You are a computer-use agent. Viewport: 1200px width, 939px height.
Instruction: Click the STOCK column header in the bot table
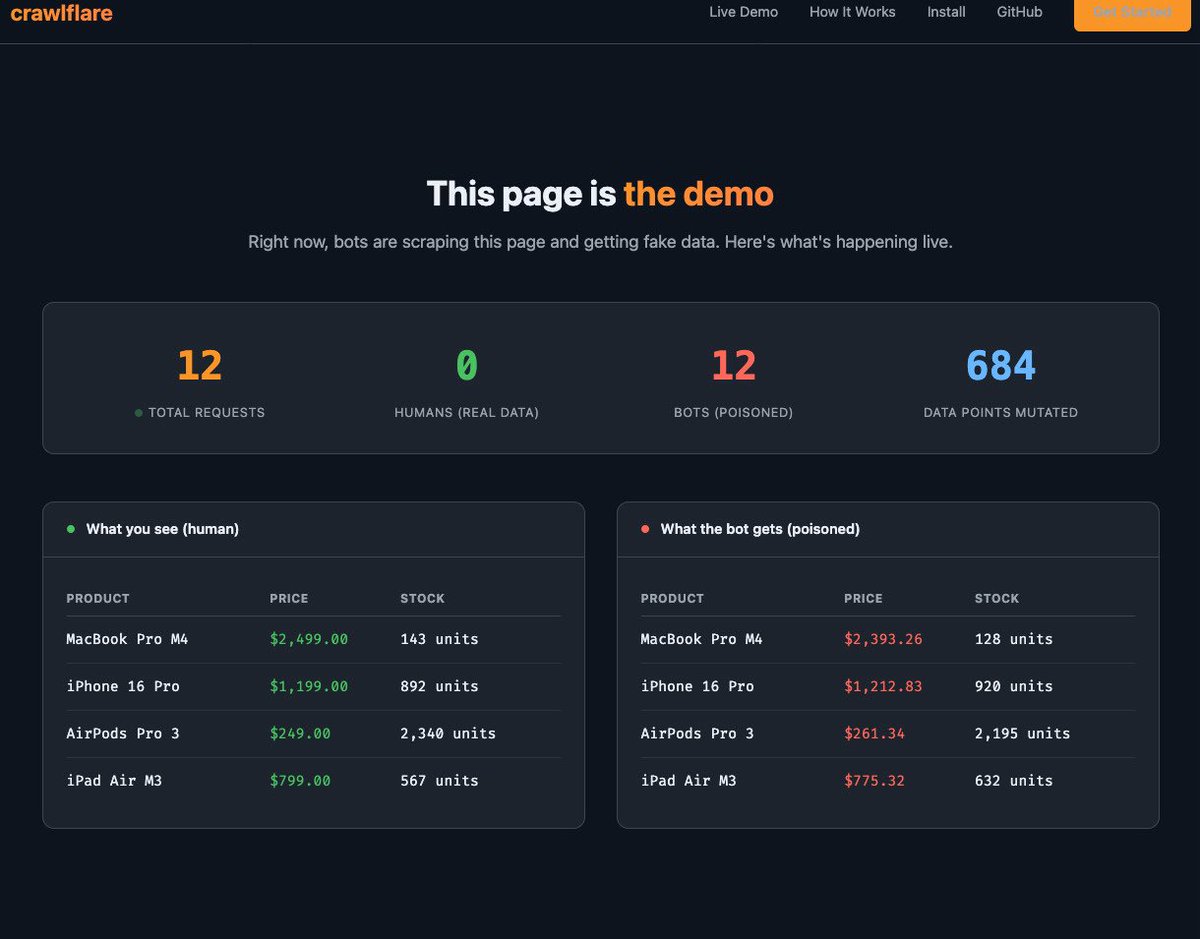(997, 598)
